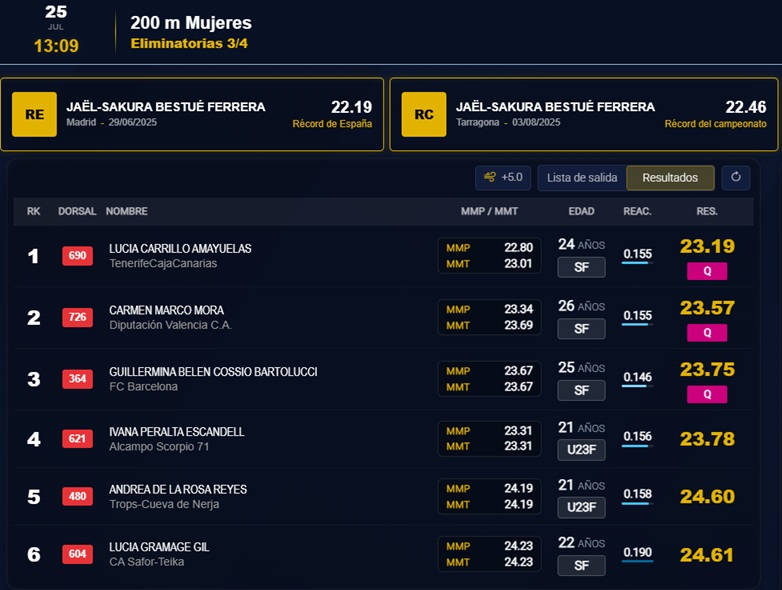Click SF category badge for Lucia Gramage
The height and width of the screenshot is (590, 782).
582,566
